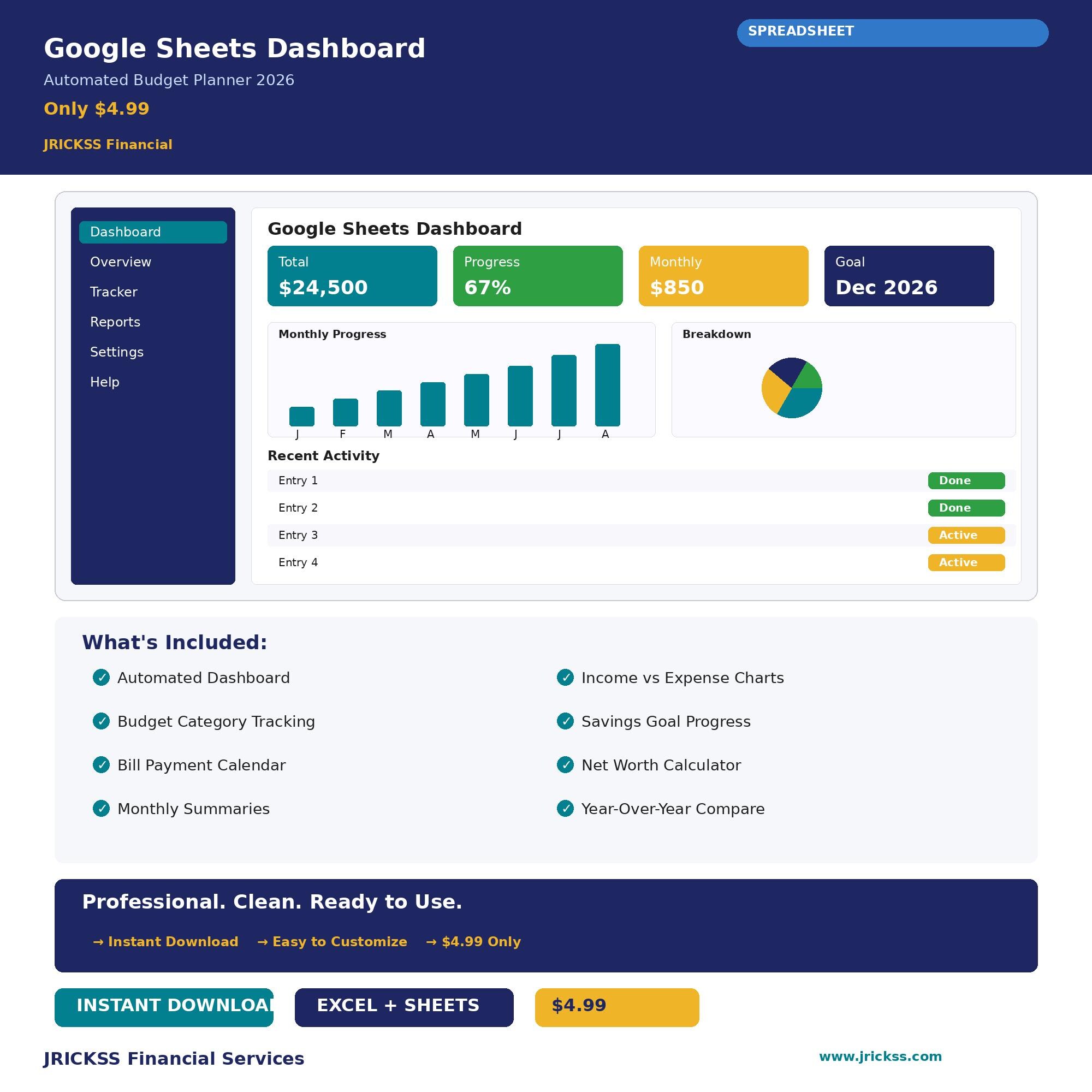Click the JRICKSS Financial header text

(x=108, y=145)
